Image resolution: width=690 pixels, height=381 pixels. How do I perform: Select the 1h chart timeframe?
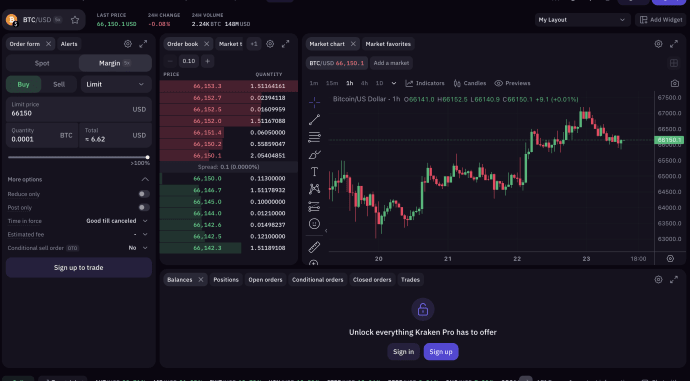349,83
